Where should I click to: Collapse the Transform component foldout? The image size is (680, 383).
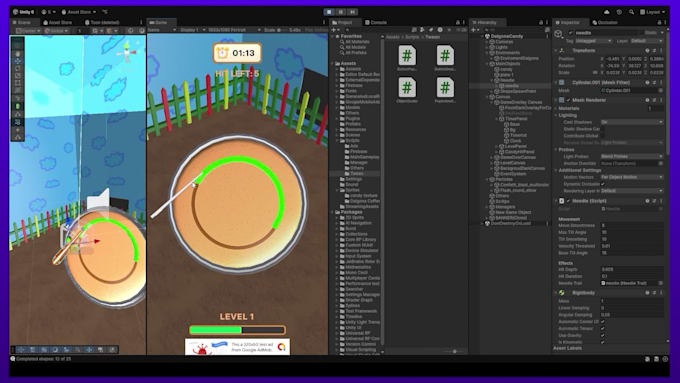(x=556, y=51)
